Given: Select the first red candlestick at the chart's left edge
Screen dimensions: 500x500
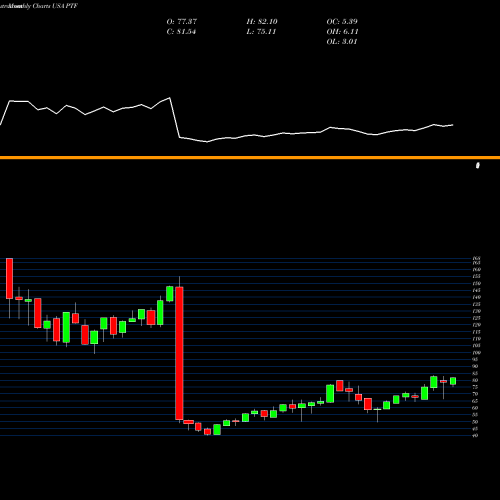Looking at the screenshot, I should pos(9,278).
